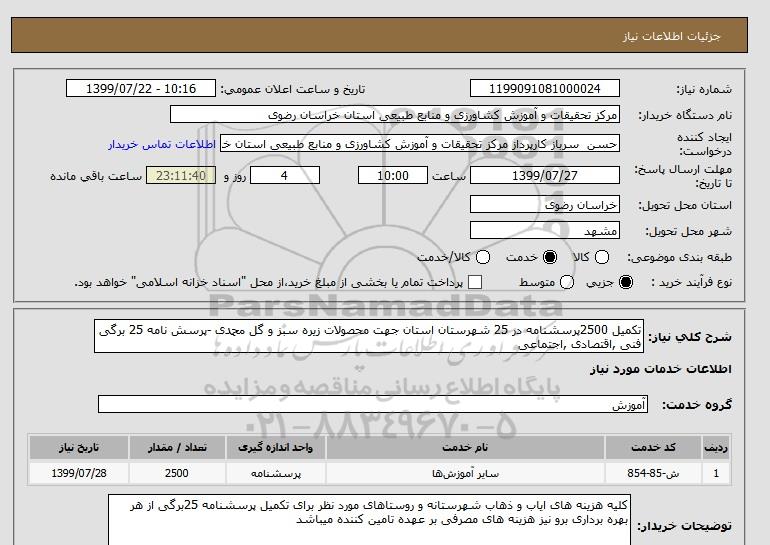Choose the جزیی purchase type radio

point(626,282)
